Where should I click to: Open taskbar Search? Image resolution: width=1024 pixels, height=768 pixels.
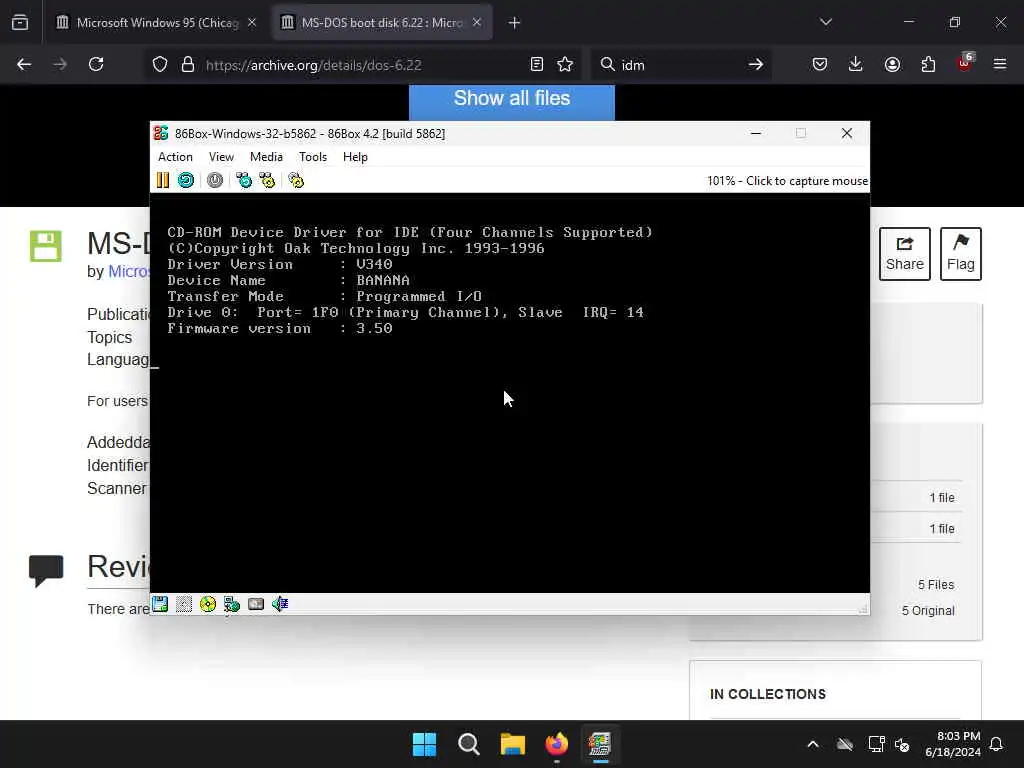point(468,744)
